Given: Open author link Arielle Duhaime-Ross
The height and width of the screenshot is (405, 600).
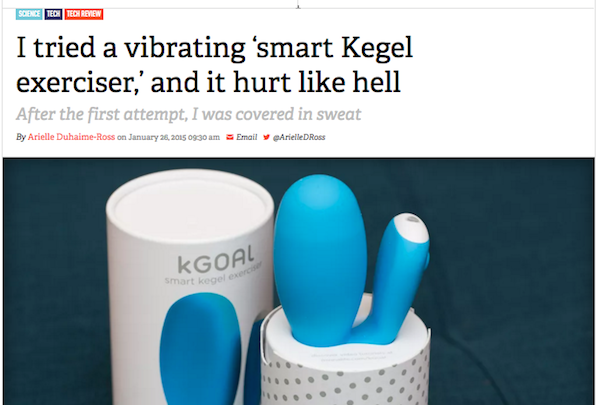Looking at the screenshot, I should [x=71, y=137].
